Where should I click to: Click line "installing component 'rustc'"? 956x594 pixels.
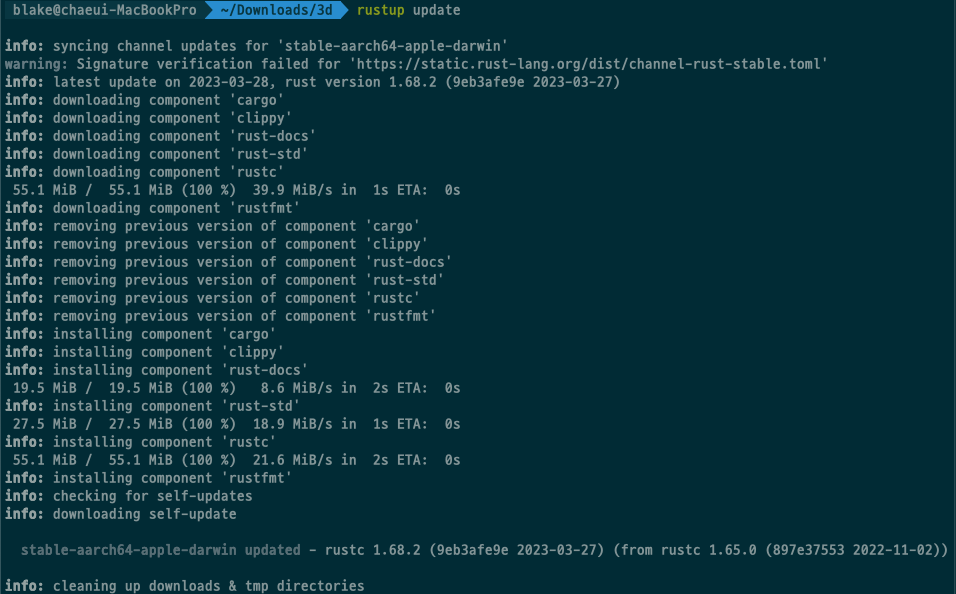pyautogui.click(x=140, y=442)
